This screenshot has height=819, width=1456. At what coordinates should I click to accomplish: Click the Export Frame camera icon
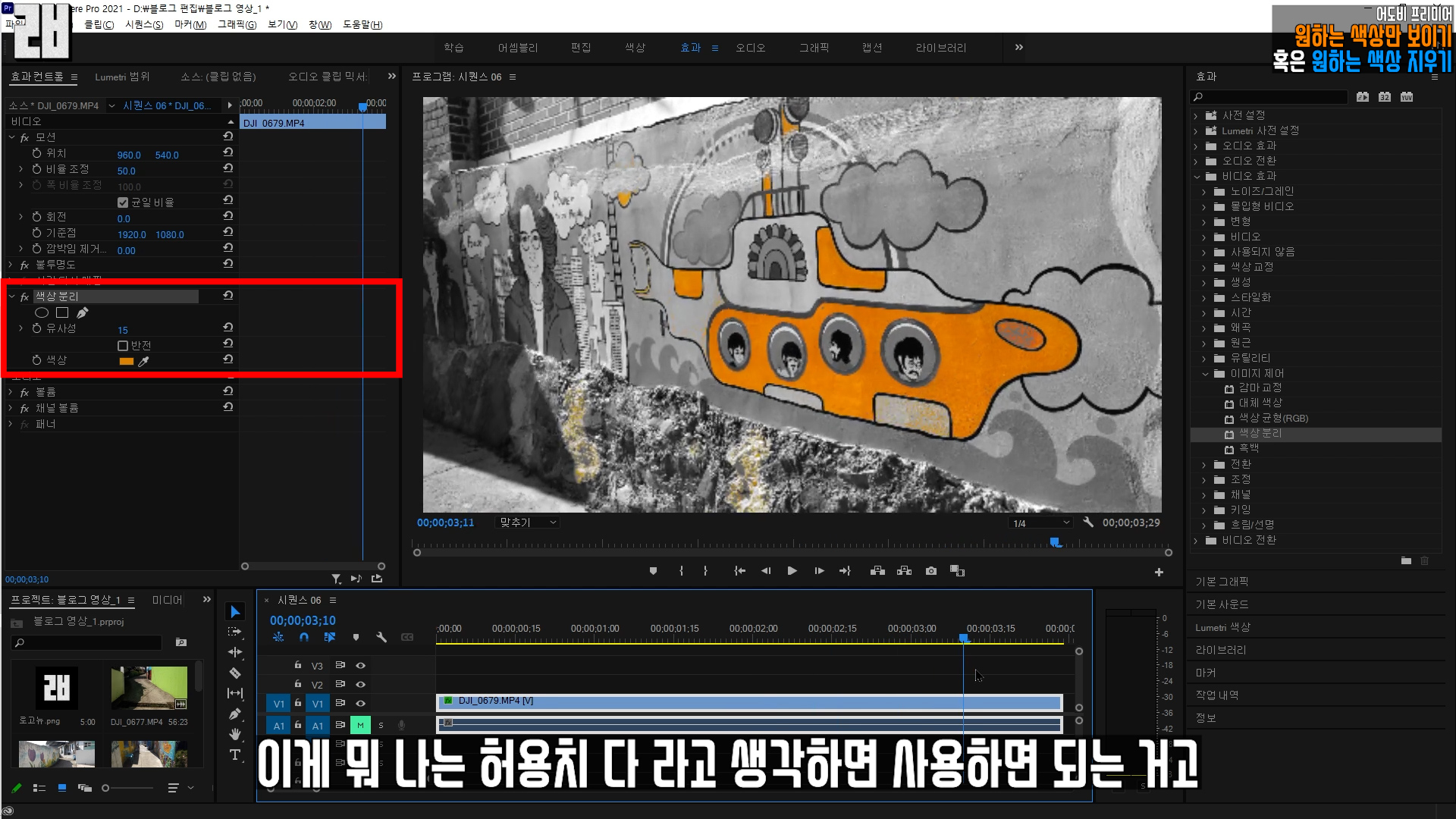tap(931, 571)
